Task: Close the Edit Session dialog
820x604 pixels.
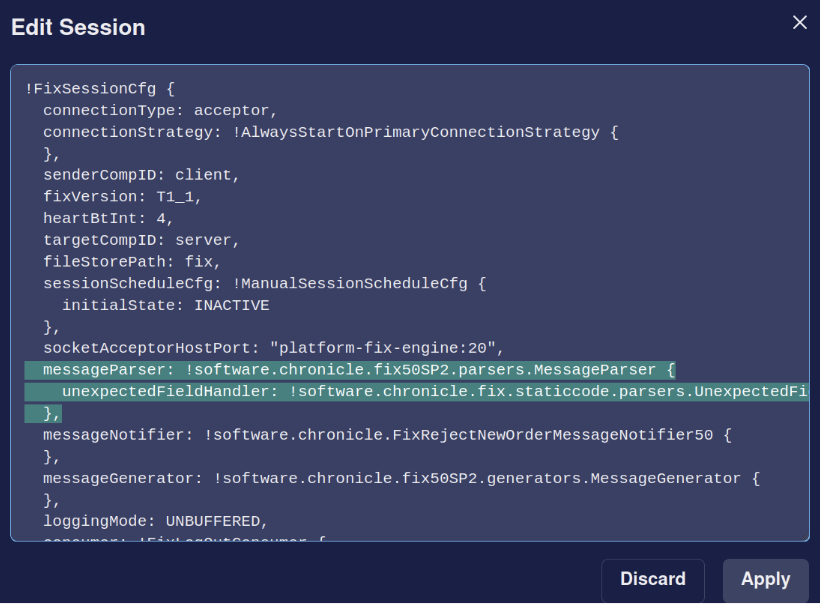Action: click(800, 22)
